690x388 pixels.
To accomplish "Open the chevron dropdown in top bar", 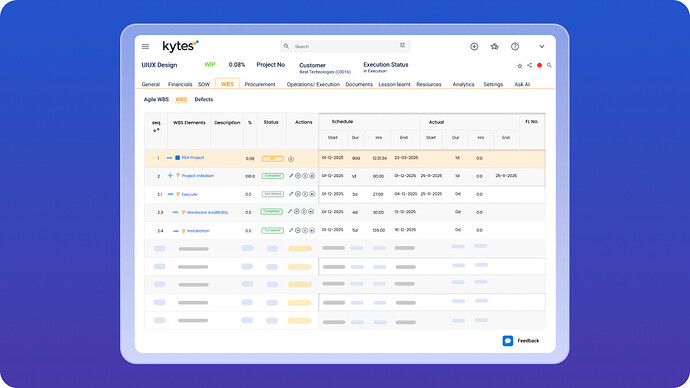I will (542, 46).
